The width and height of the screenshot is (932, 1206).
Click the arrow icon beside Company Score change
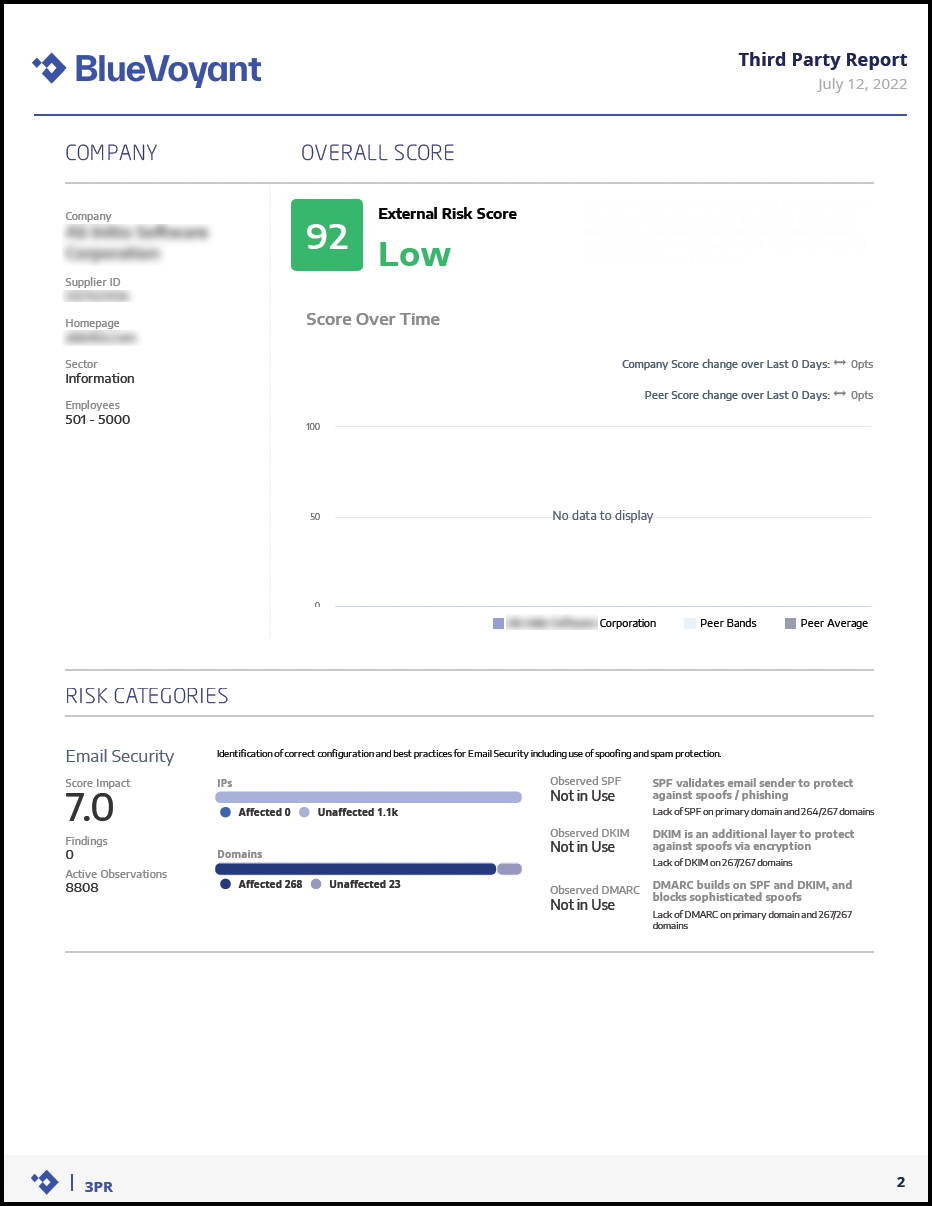pyautogui.click(x=840, y=364)
